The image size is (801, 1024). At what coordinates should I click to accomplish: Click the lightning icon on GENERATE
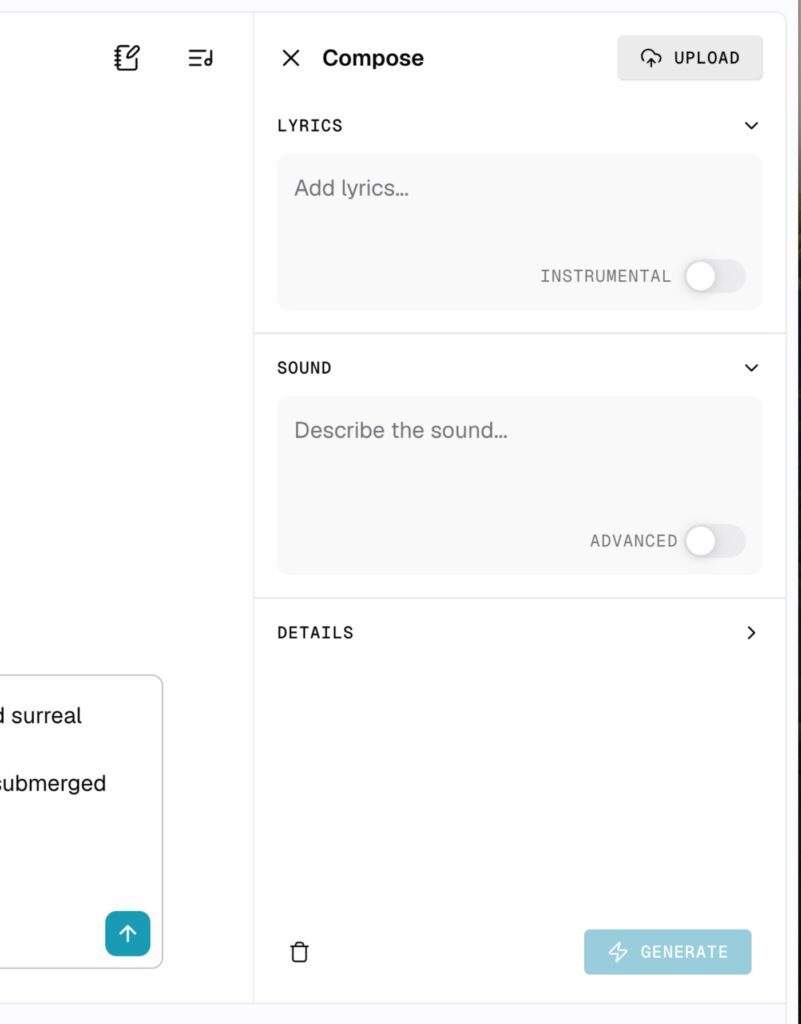click(x=618, y=952)
